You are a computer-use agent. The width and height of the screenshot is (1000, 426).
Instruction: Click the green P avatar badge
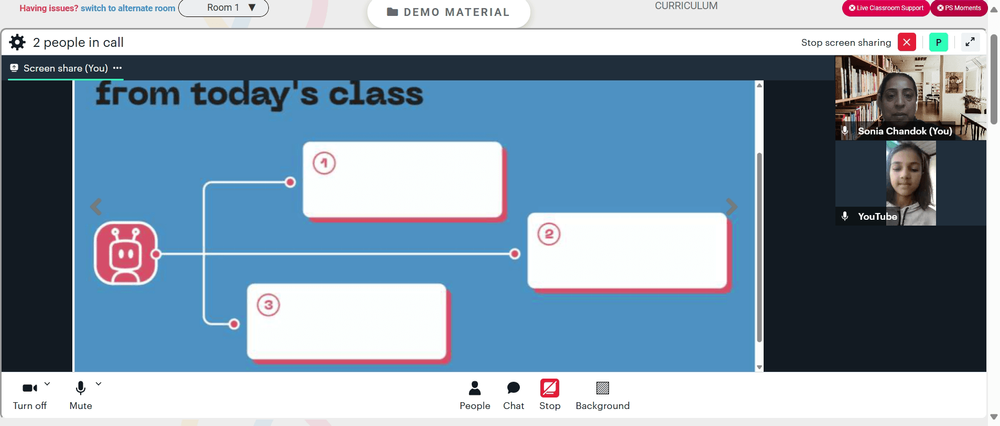tap(938, 43)
